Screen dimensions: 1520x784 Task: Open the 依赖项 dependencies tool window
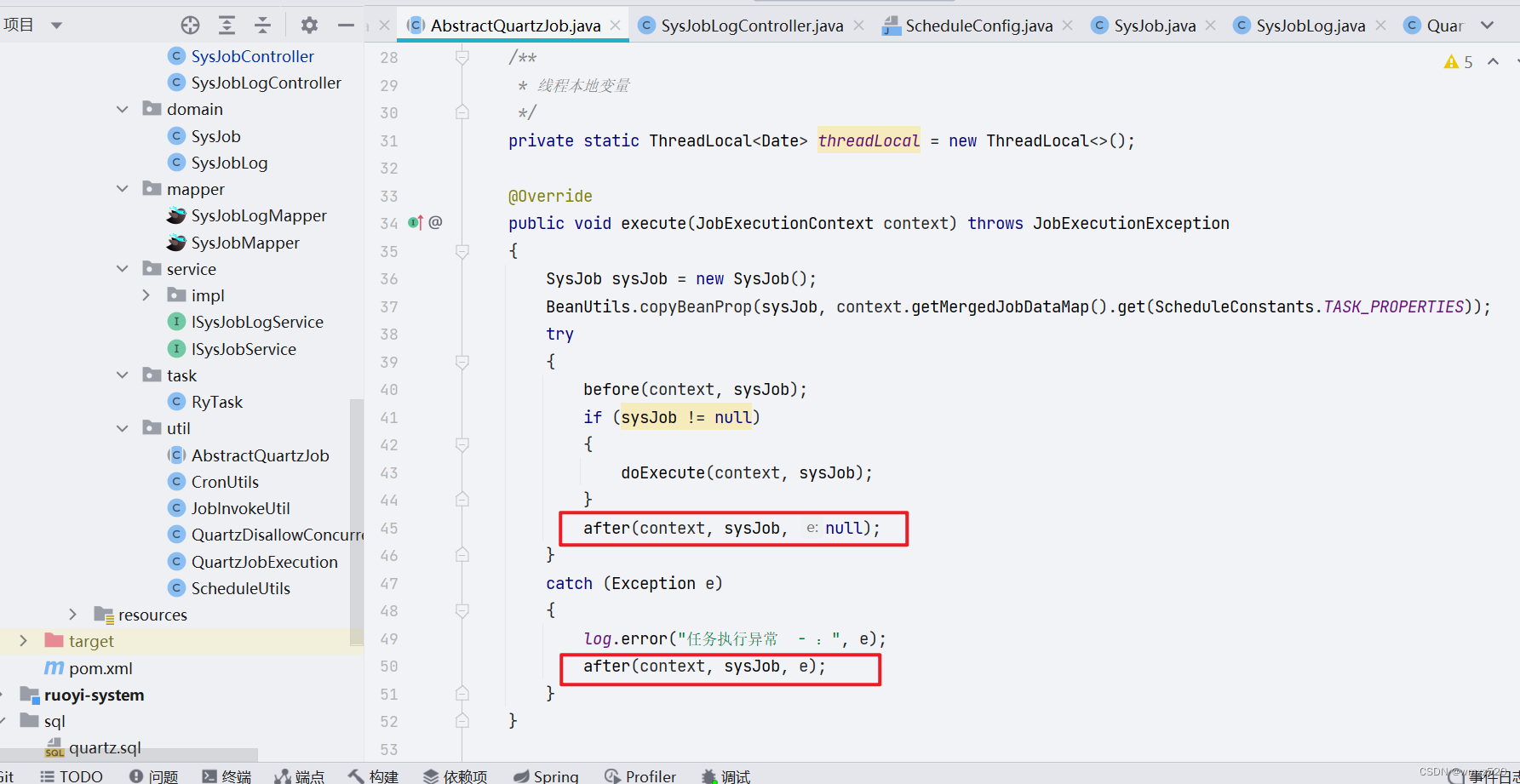tap(456, 776)
